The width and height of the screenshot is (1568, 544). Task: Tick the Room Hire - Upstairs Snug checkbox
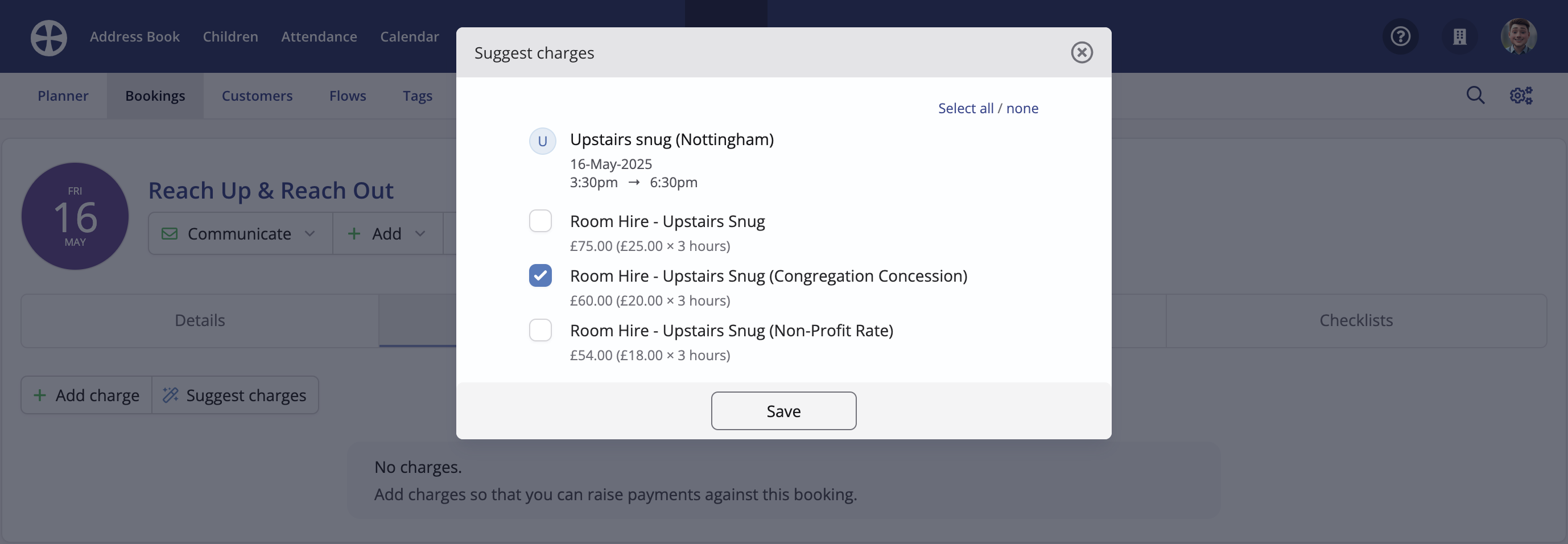tap(540, 221)
